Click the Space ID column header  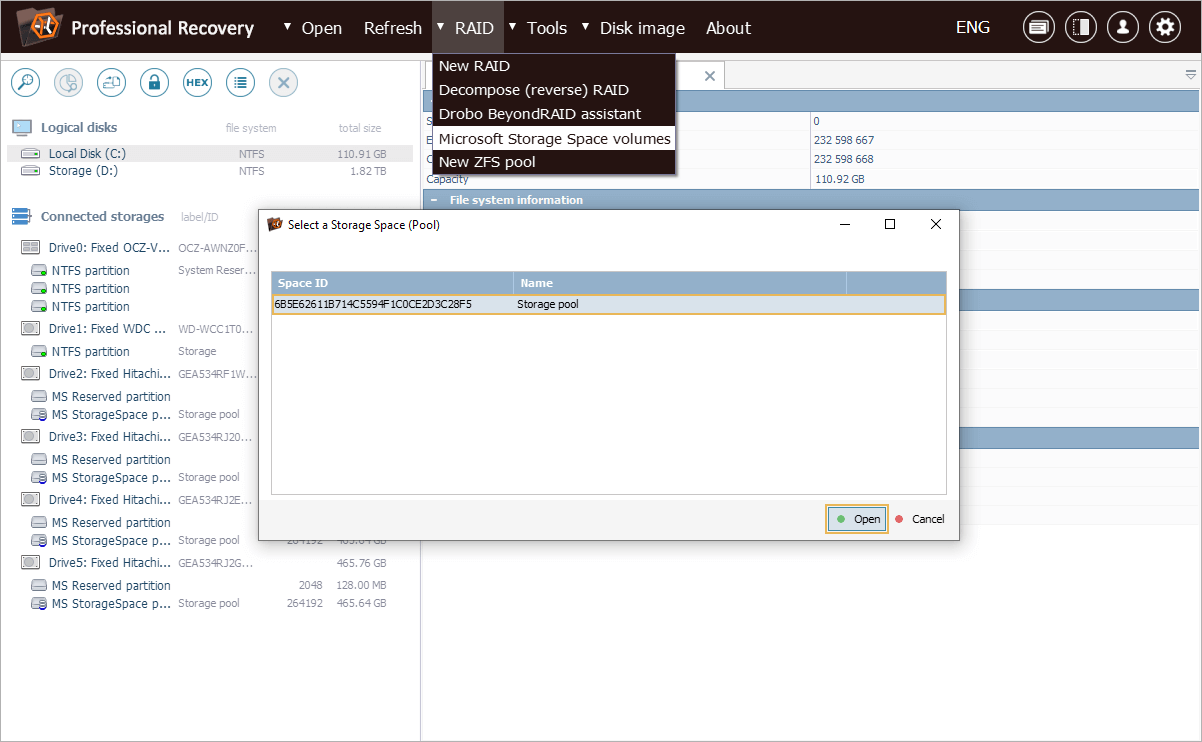(x=392, y=283)
